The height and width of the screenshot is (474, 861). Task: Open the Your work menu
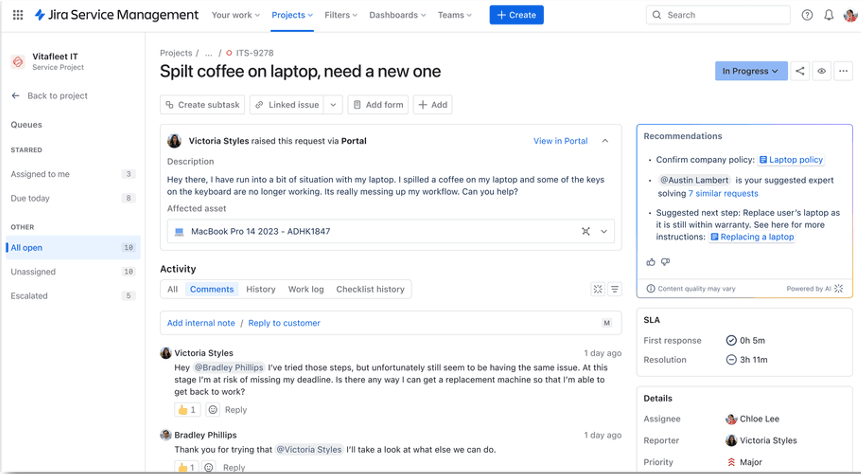pyautogui.click(x=236, y=15)
